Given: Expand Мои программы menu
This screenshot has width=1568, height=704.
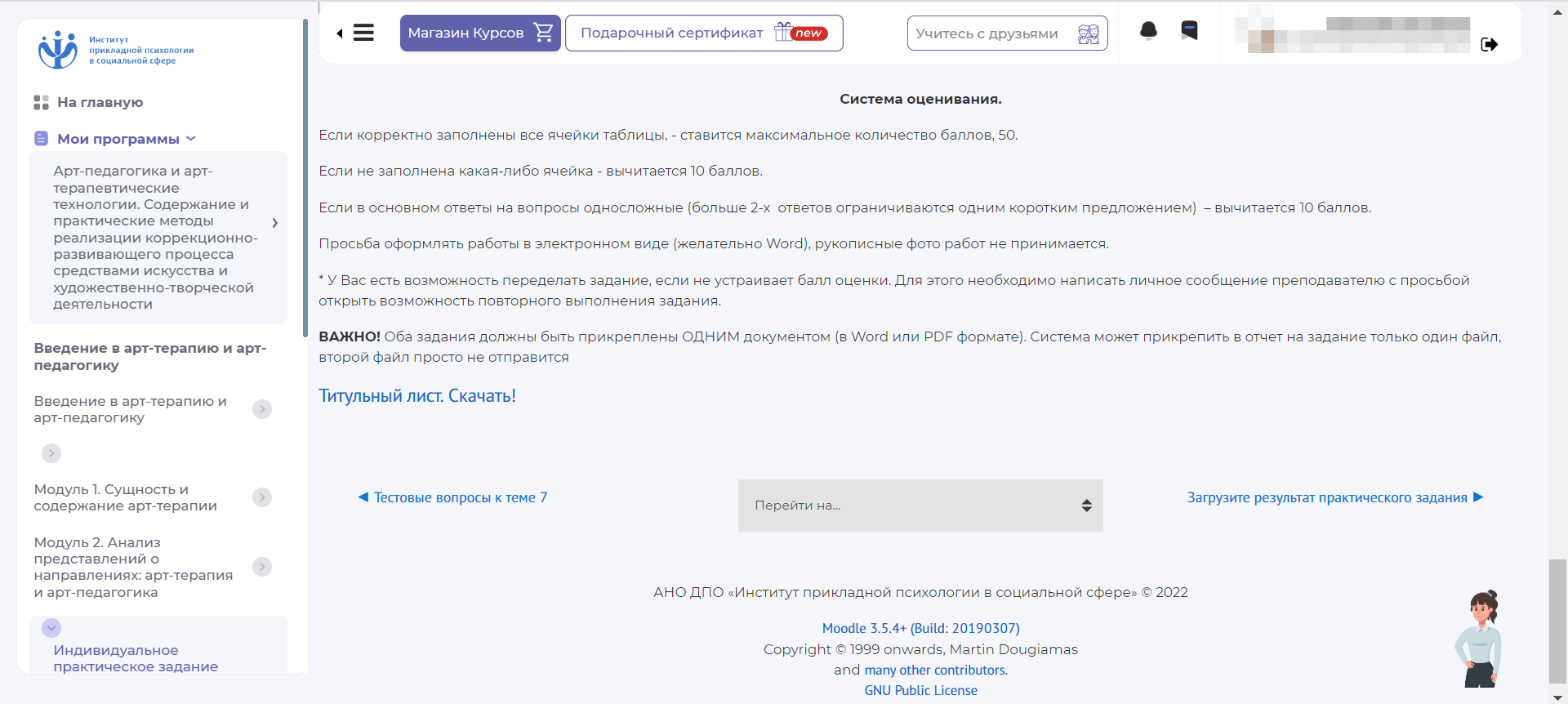Looking at the screenshot, I should click(126, 139).
